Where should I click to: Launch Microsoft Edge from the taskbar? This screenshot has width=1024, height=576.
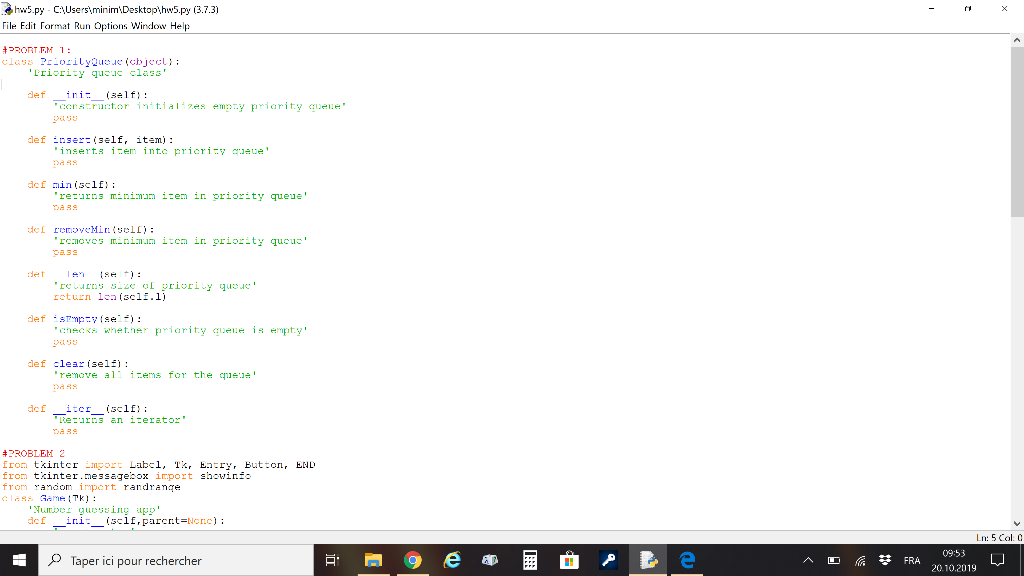(685, 560)
